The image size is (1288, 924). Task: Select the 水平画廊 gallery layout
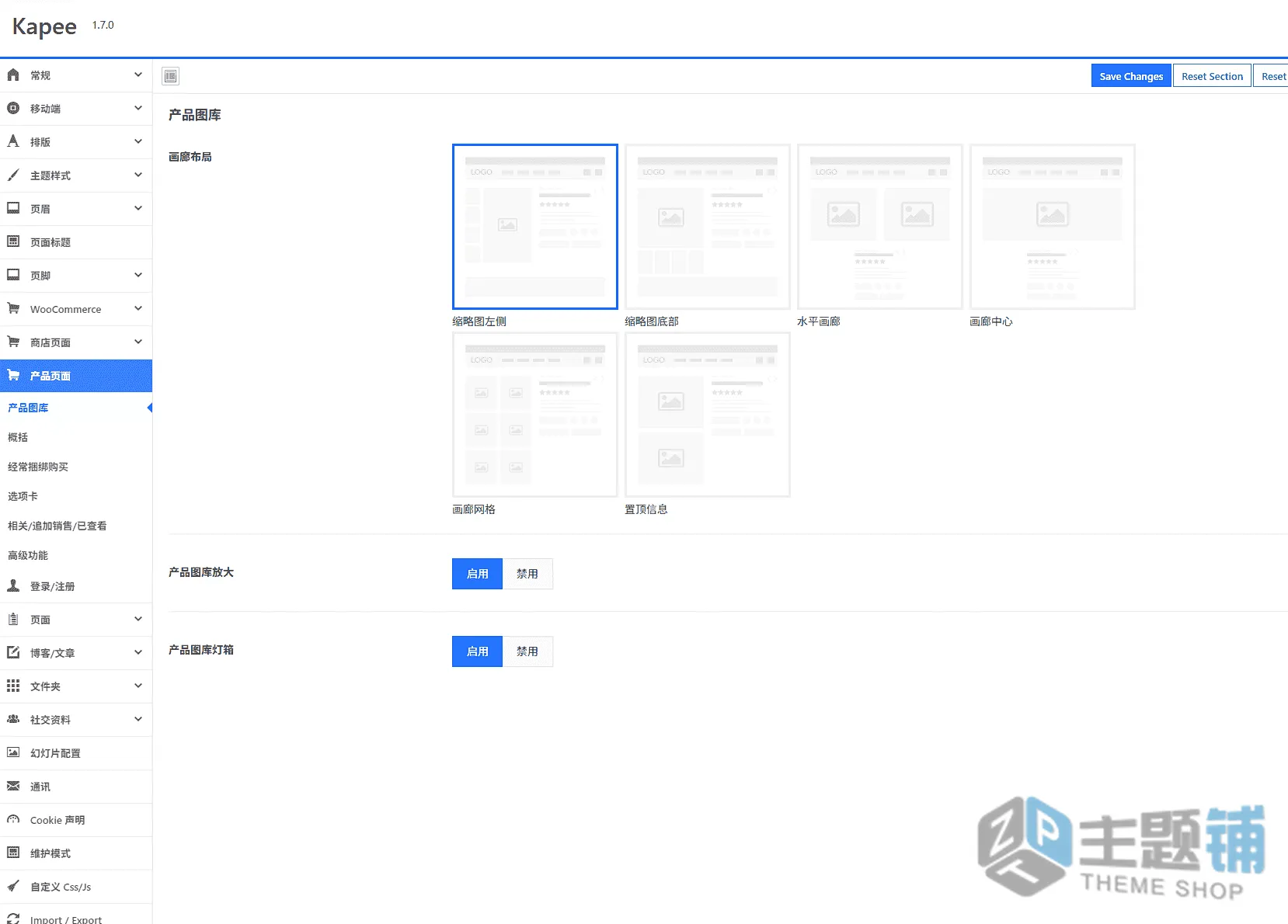(880, 227)
